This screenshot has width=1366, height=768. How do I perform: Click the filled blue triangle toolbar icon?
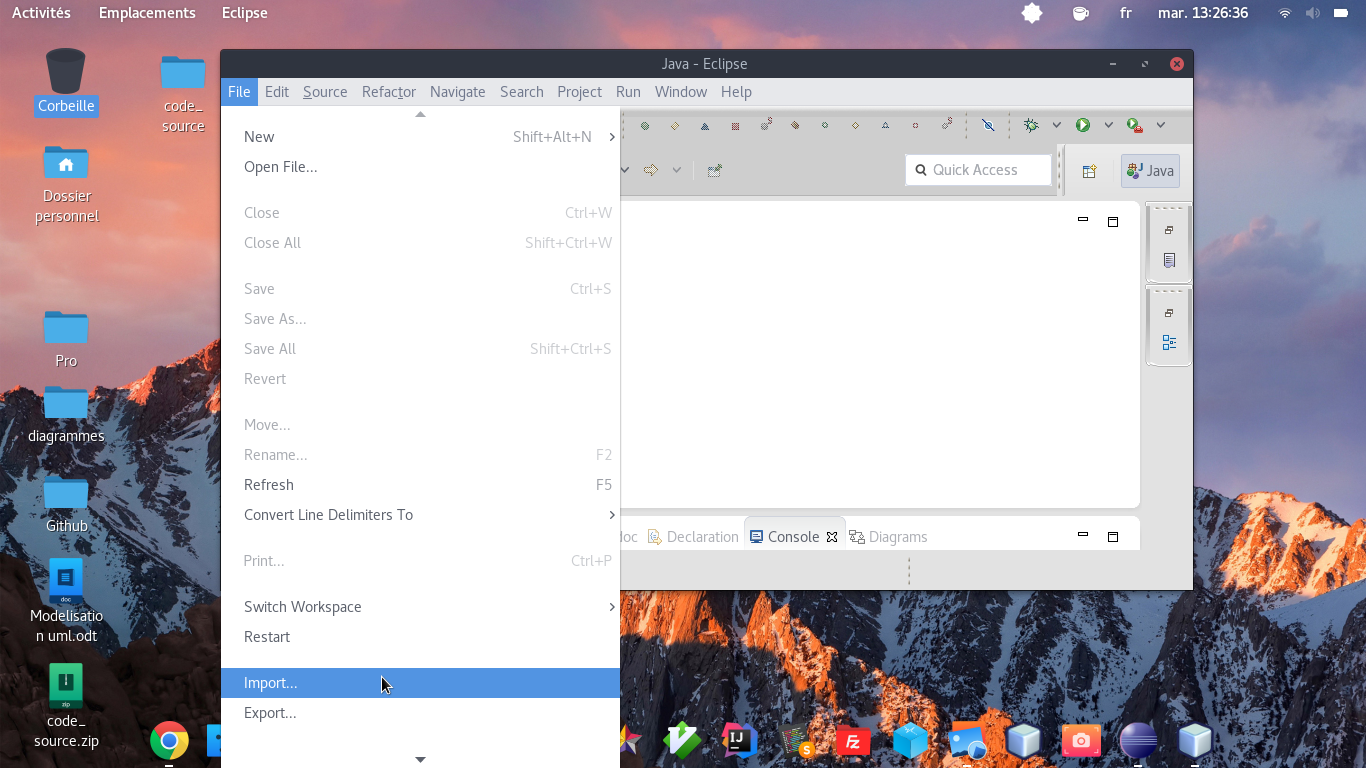[x=705, y=126]
